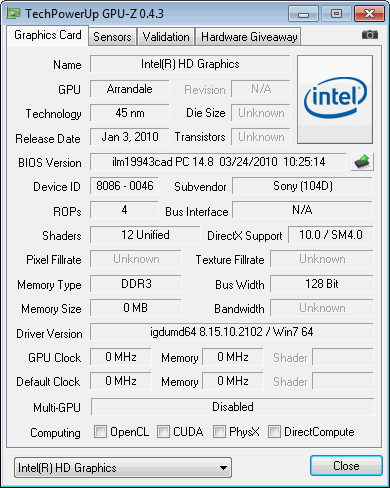This screenshot has width=390, height=488.
Task: Click the Memory Type field DDR3
Action: tap(136, 284)
